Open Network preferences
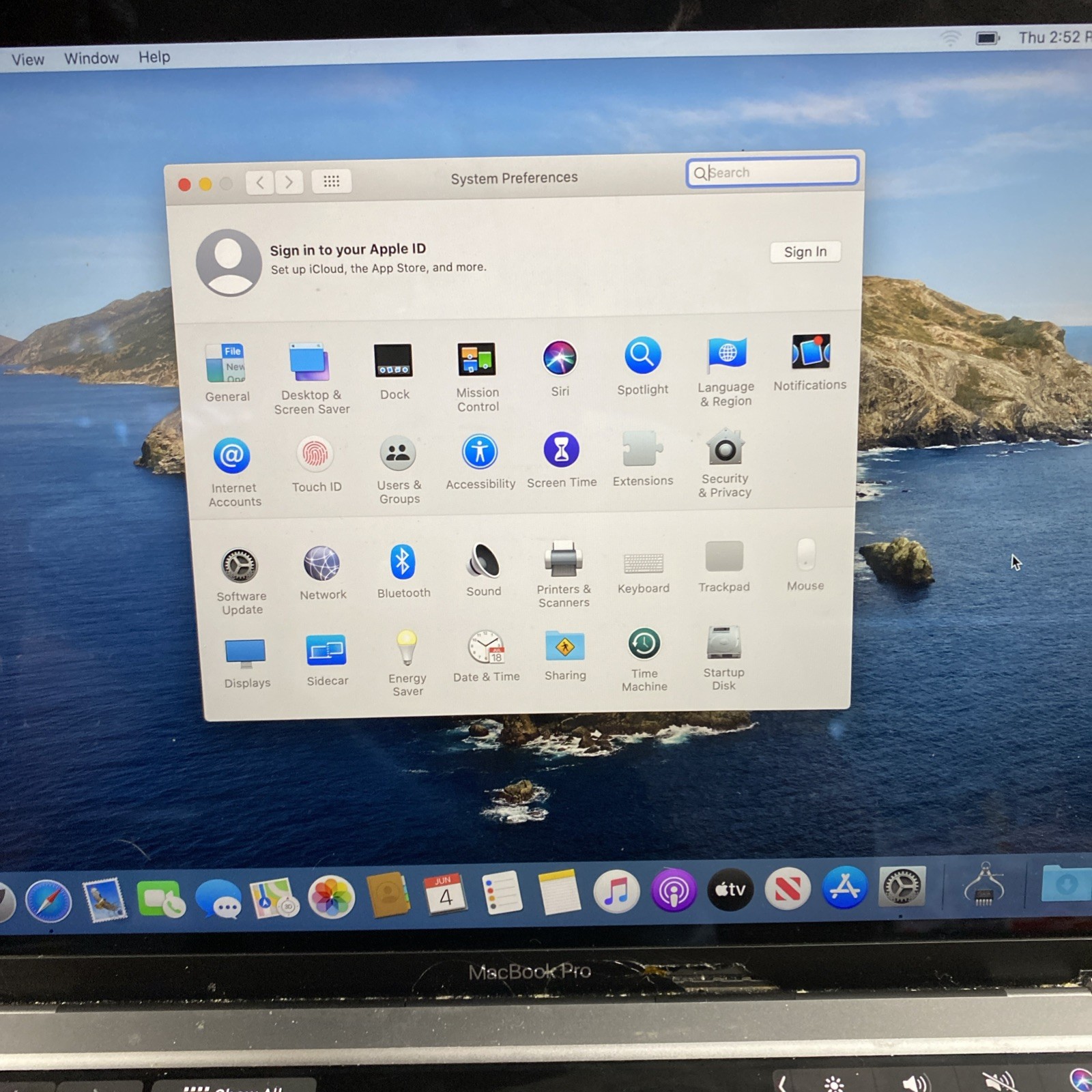 pyautogui.click(x=322, y=564)
